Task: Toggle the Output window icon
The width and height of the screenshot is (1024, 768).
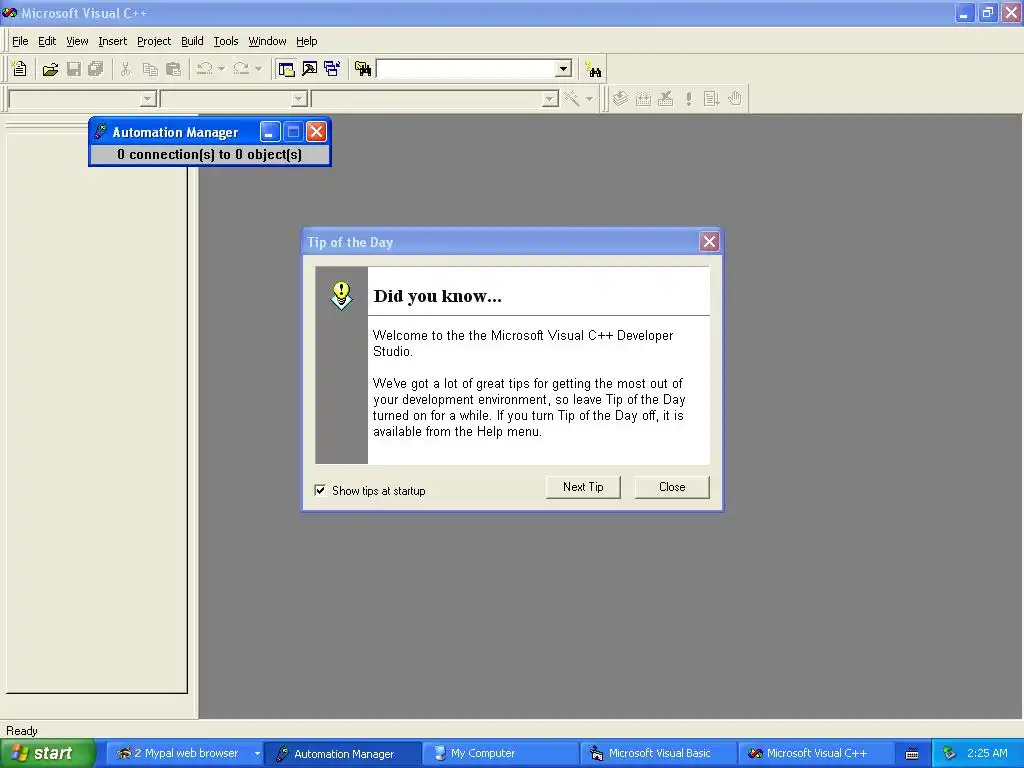Action: coord(310,69)
